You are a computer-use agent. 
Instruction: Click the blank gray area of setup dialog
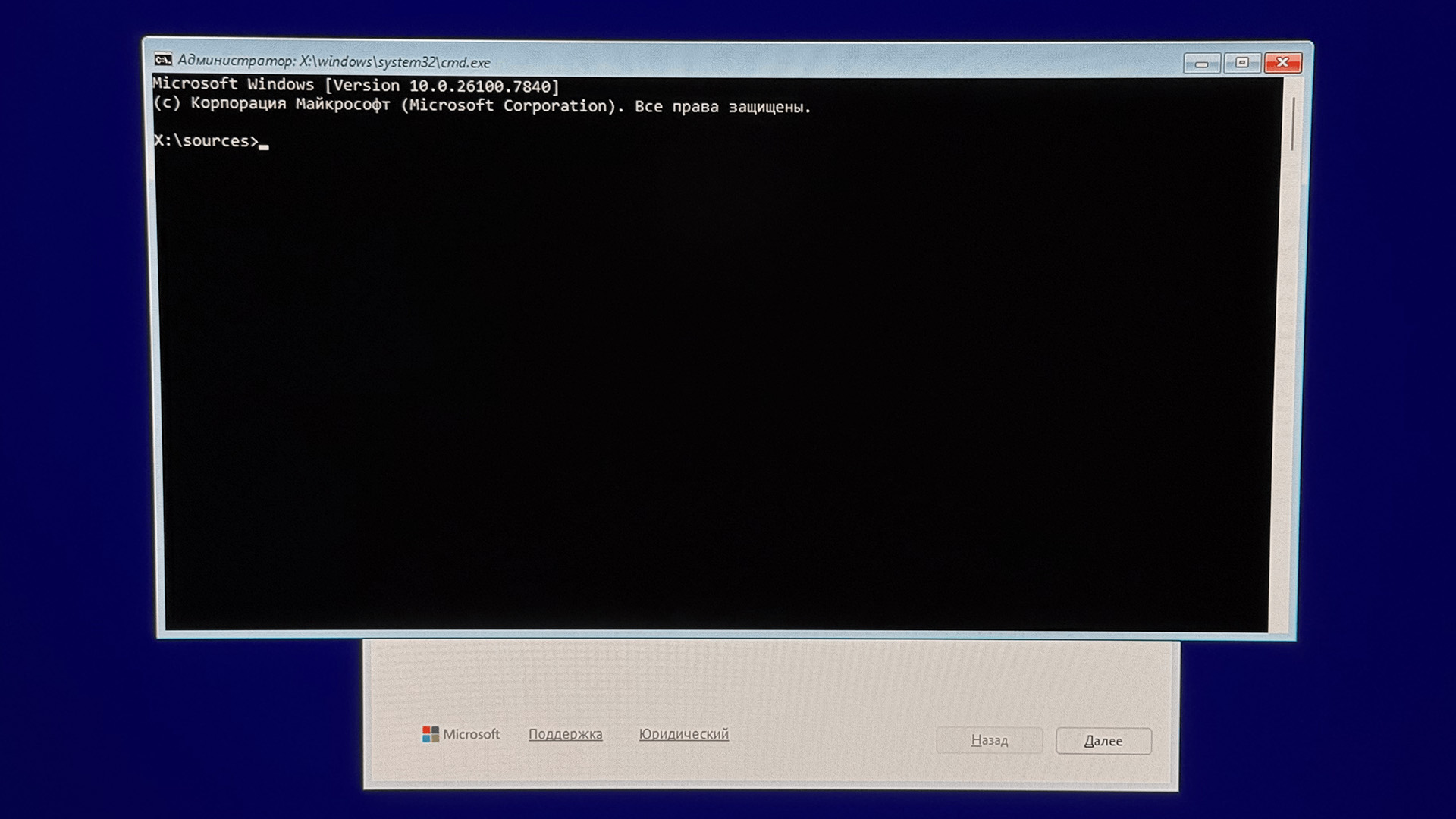pos(758,682)
